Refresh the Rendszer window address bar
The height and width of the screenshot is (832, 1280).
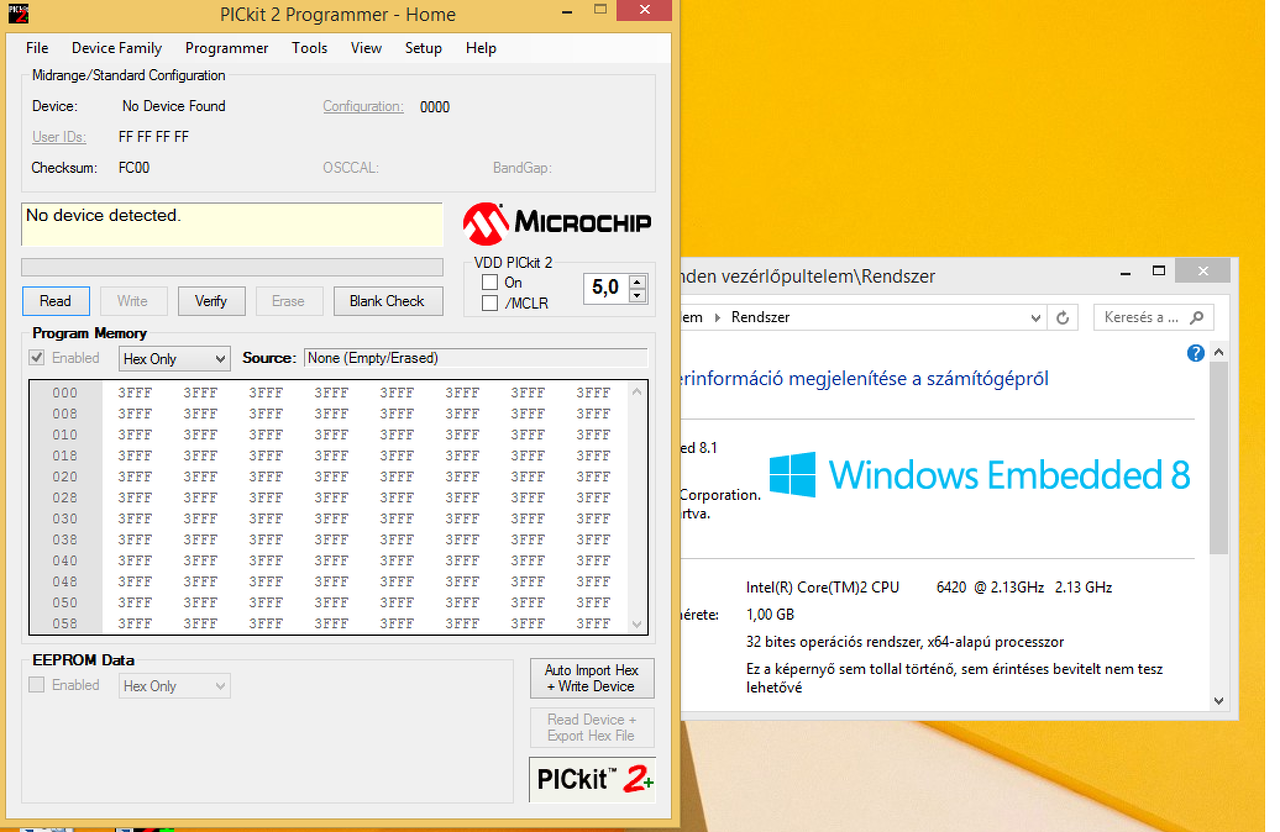point(1063,318)
